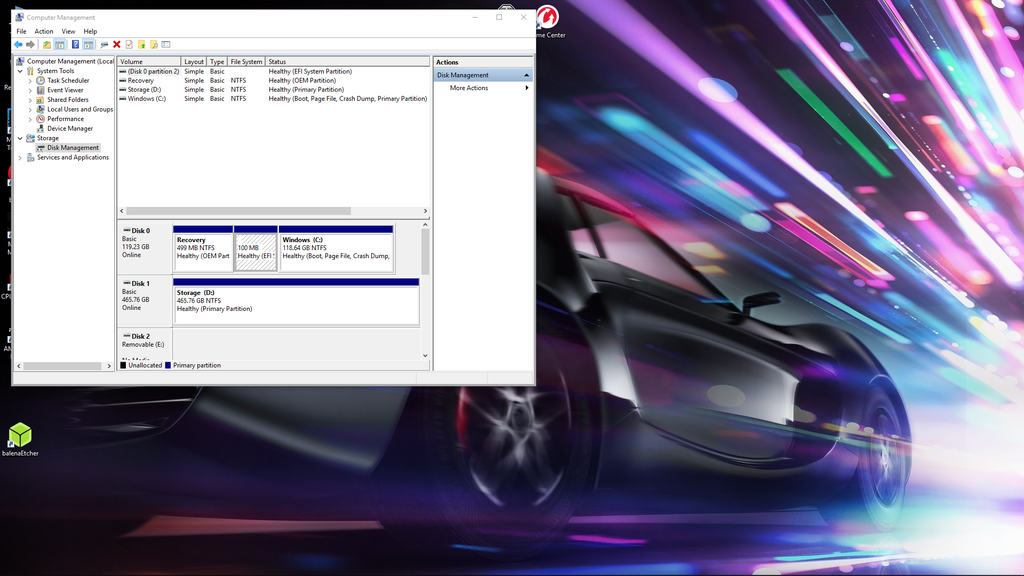1024x576 pixels.
Task: Click the Services and Applications tree icon
Action: (30, 157)
